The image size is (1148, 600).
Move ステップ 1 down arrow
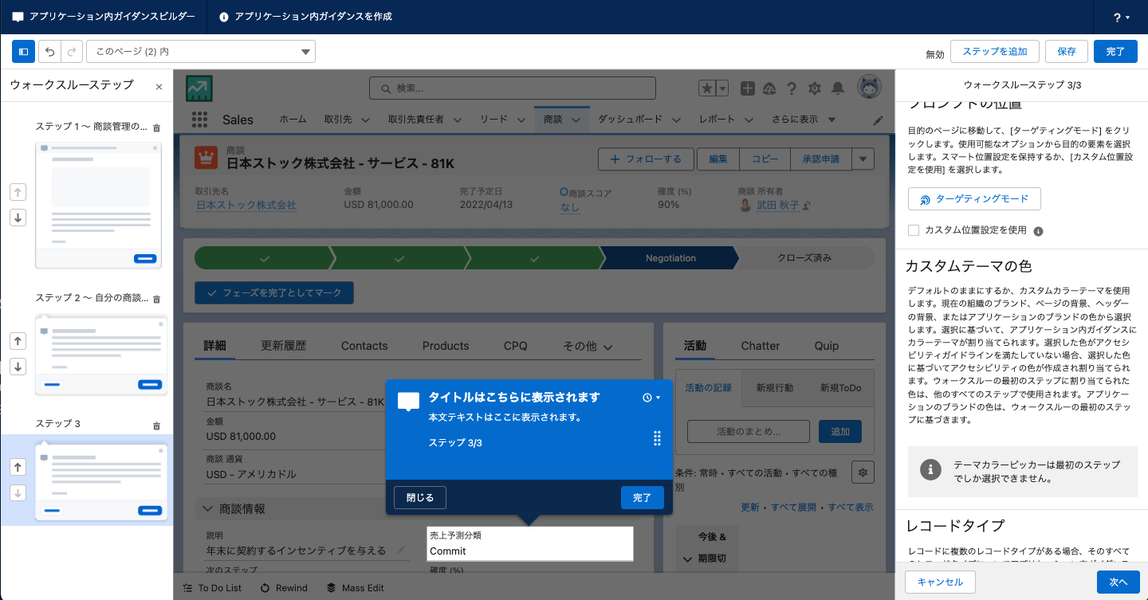(18, 217)
